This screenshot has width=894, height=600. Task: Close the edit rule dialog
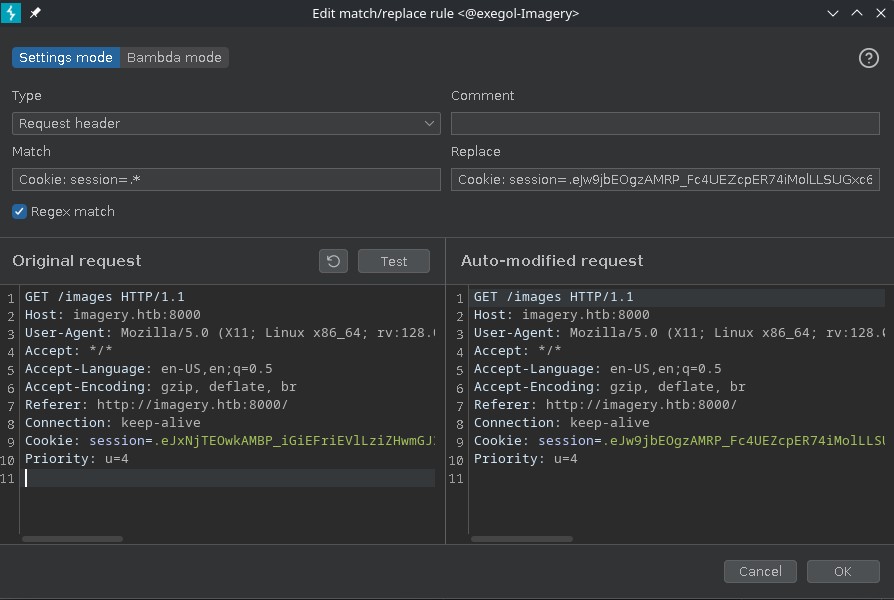click(x=879, y=13)
